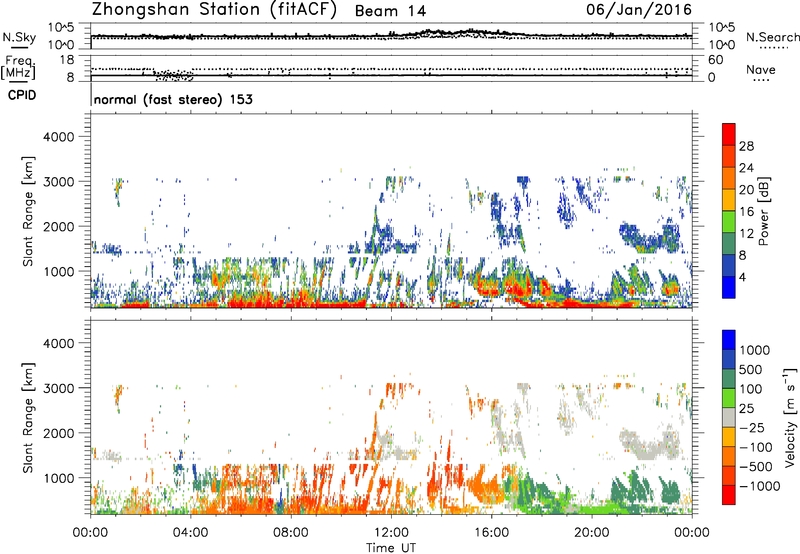The width and height of the screenshot is (800, 554).
Task: Select the −500 label on Velocity colorbar
Action: point(755,466)
